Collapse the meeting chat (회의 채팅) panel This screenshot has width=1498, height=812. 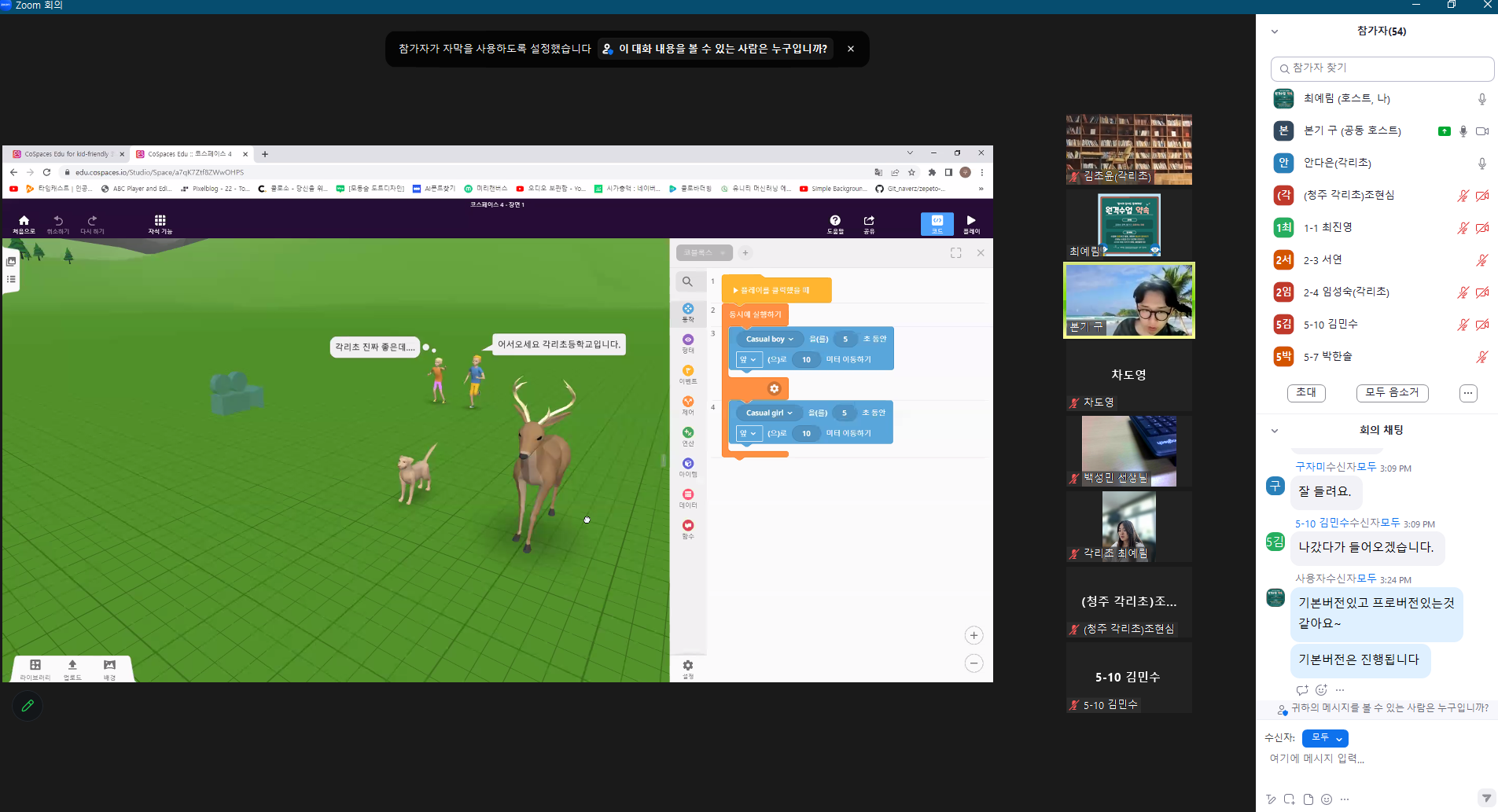point(1275,431)
